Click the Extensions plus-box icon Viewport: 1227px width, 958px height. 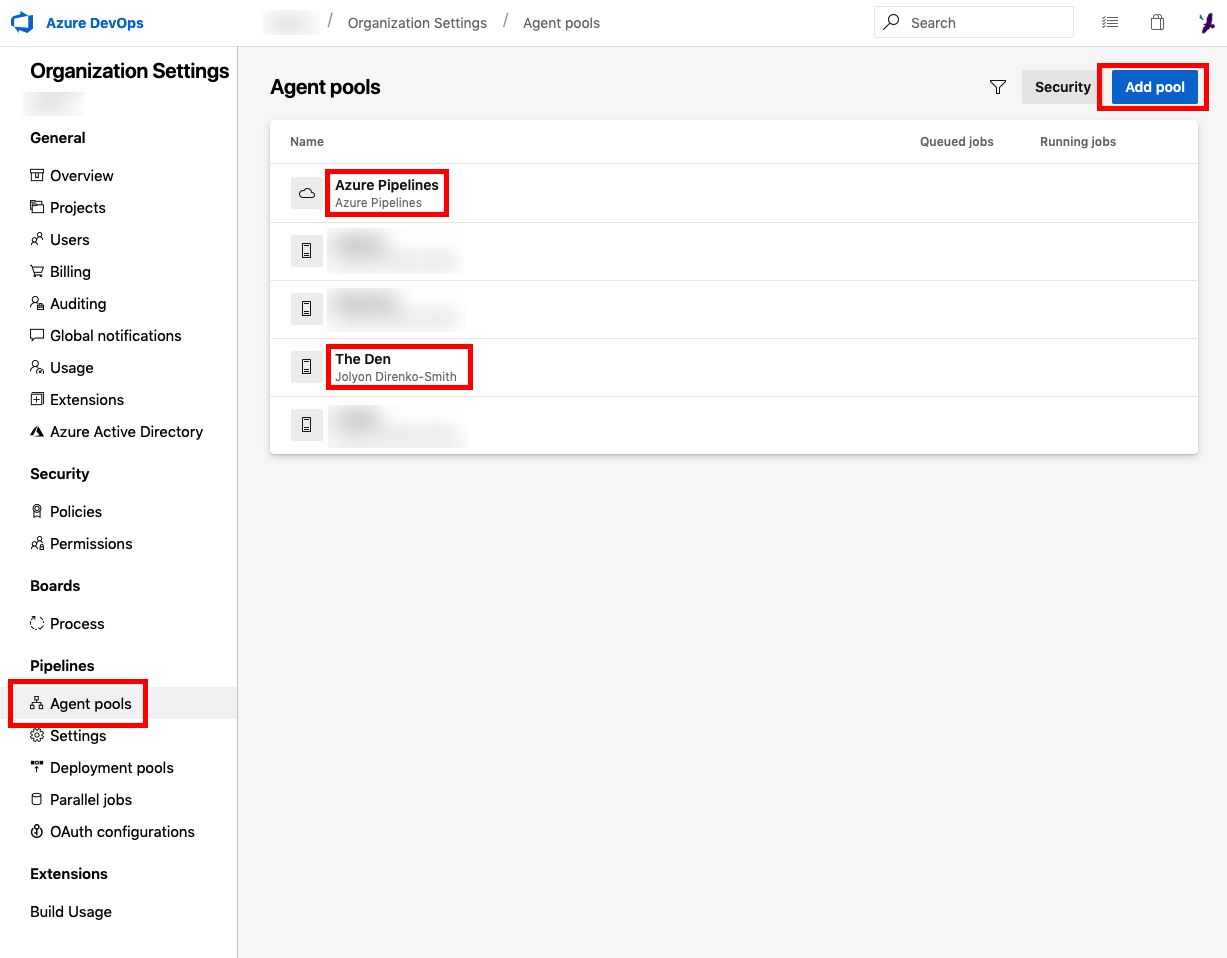37,399
